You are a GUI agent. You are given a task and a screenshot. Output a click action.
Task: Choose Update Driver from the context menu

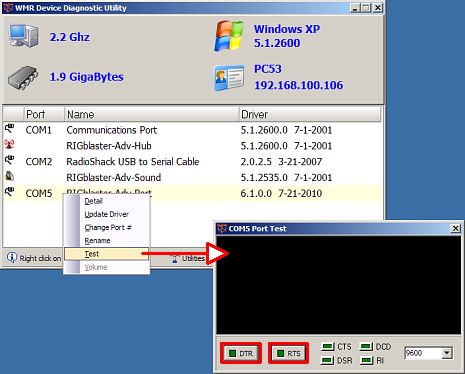tap(107, 214)
